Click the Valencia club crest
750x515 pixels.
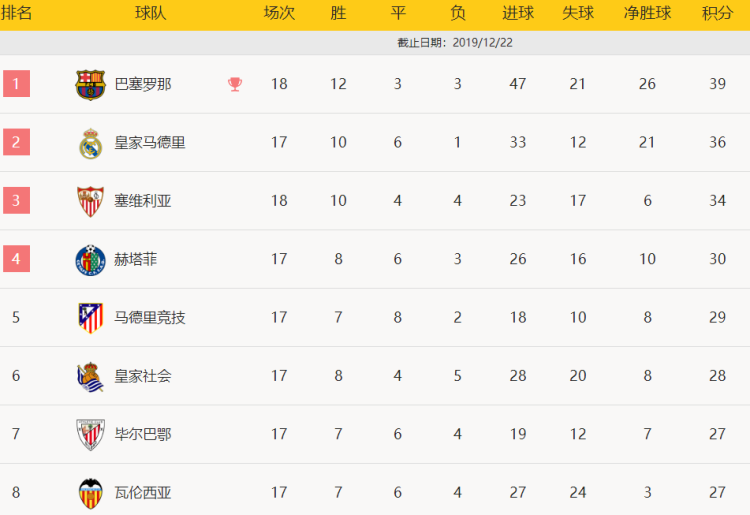tap(90, 493)
